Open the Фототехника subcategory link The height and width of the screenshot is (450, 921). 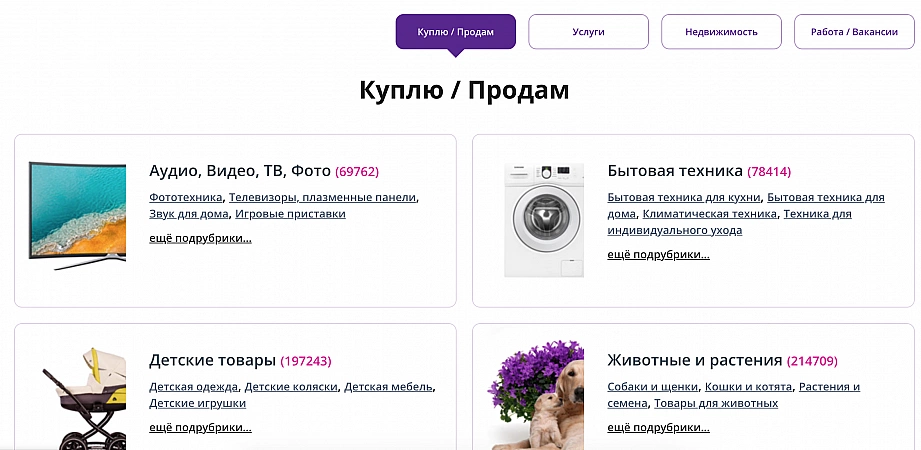(185, 197)
